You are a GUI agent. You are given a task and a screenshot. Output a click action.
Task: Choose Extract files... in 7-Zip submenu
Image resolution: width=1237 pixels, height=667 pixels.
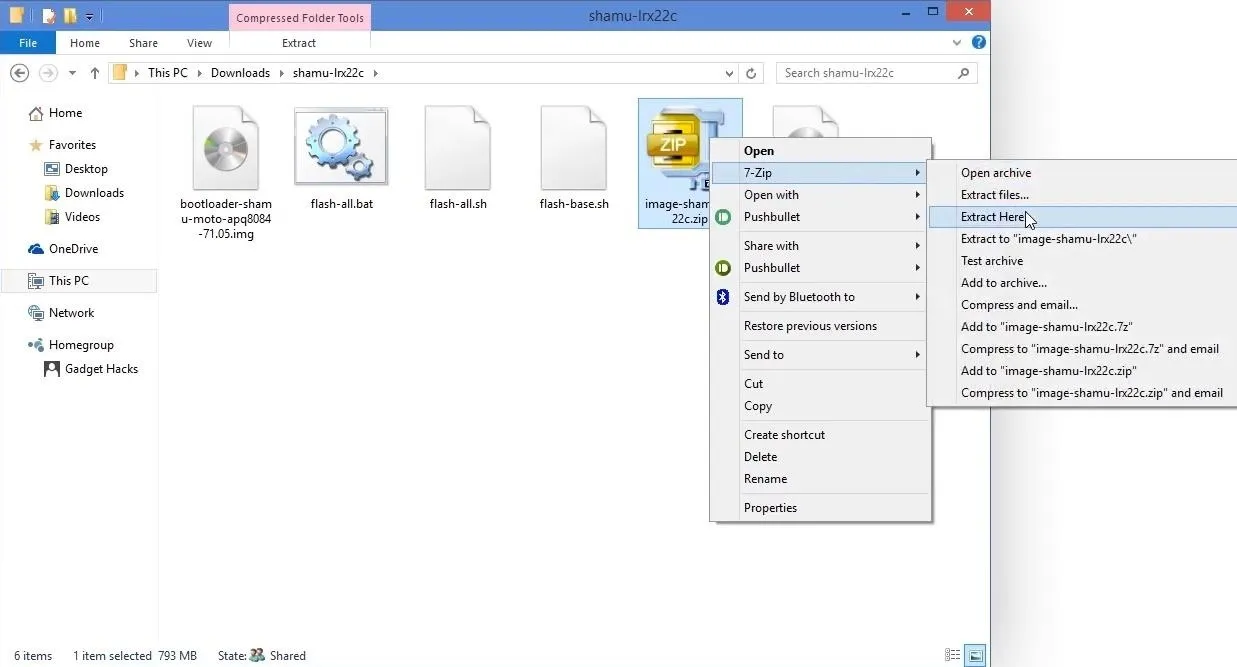1083,195
